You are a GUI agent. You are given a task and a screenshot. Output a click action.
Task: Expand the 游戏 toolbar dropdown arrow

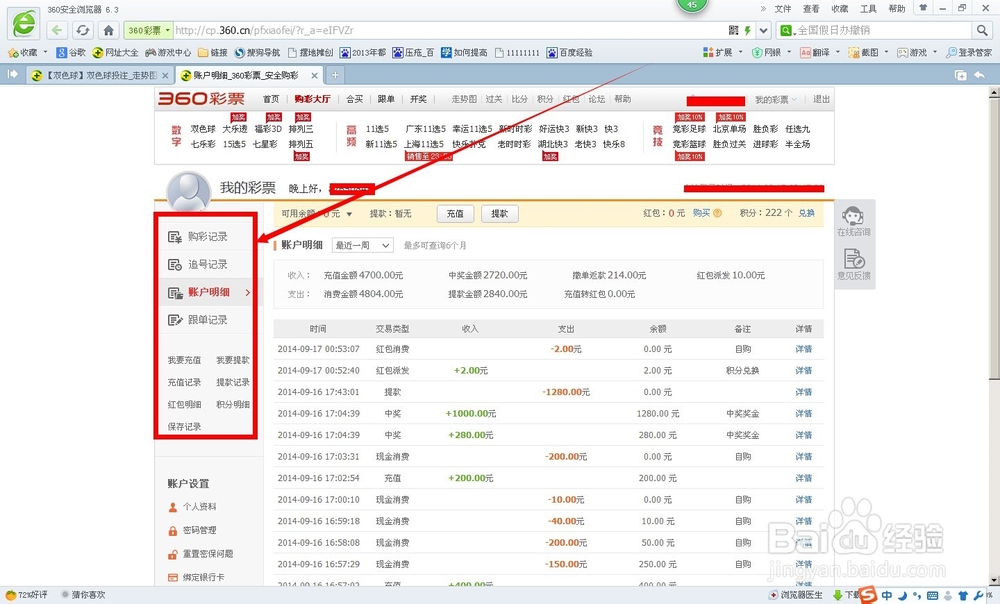(935, 52)
